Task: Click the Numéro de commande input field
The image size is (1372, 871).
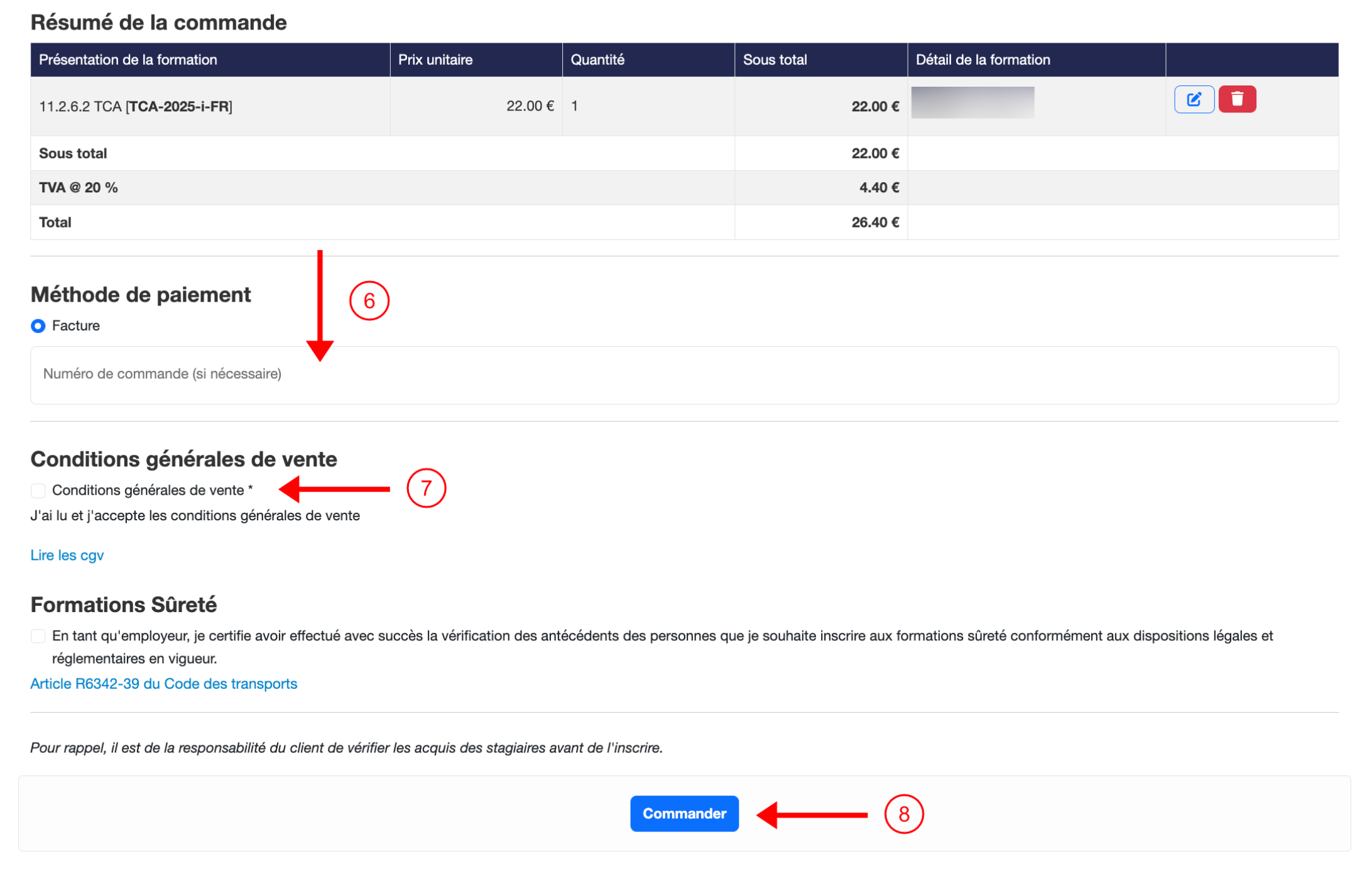Action: [684, 375]
